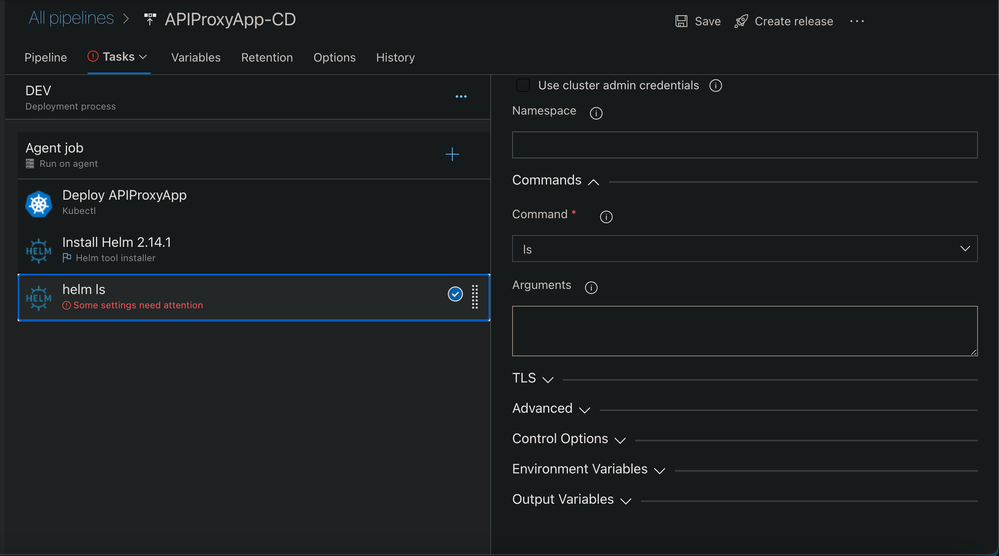Click the warning icon on Tasks tab
This screenshot has height=556, width=999.
pos(93,56)
